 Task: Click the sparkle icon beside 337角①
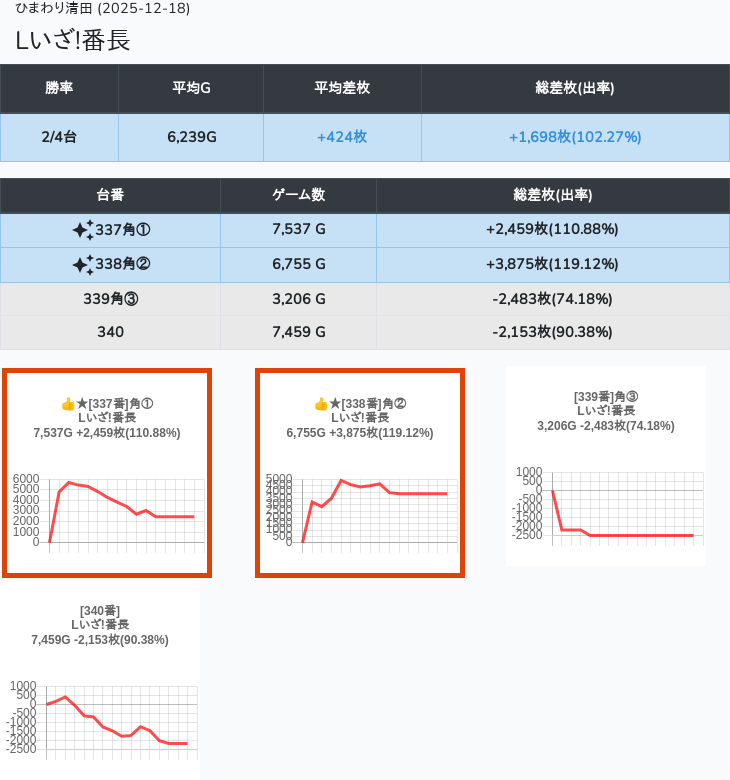pos(82,230)
